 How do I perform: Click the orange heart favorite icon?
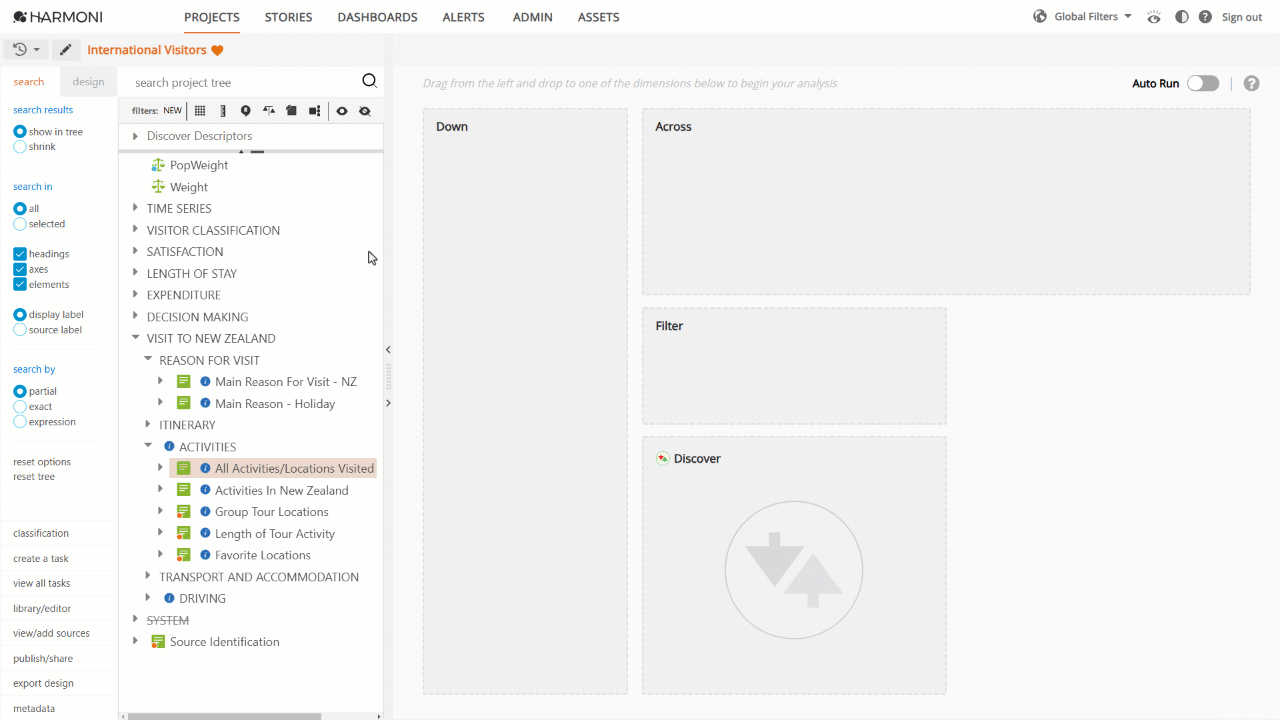pos(217,50)
